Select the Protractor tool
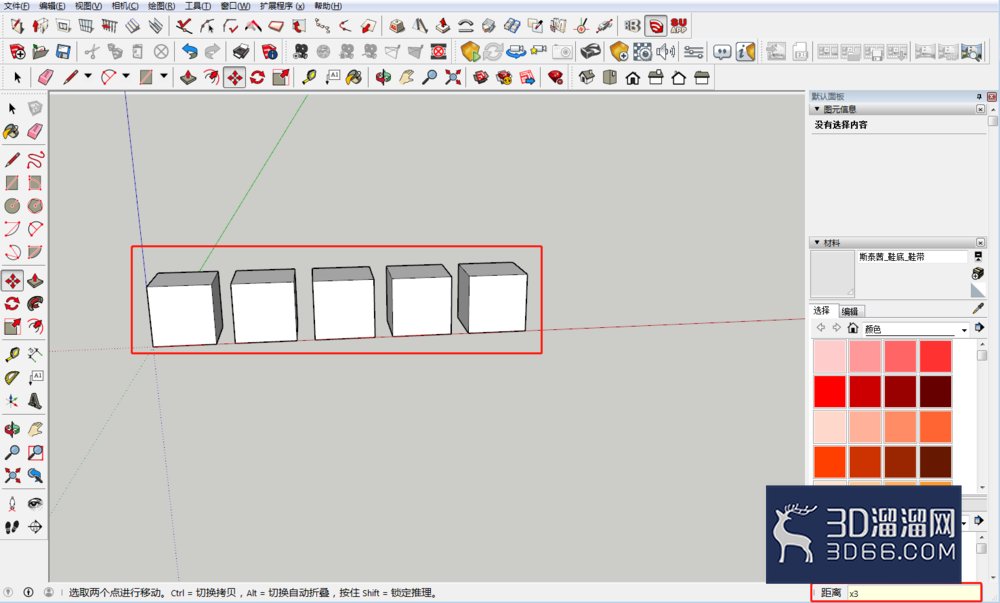The image size is (1000, 603). point(12,377)
